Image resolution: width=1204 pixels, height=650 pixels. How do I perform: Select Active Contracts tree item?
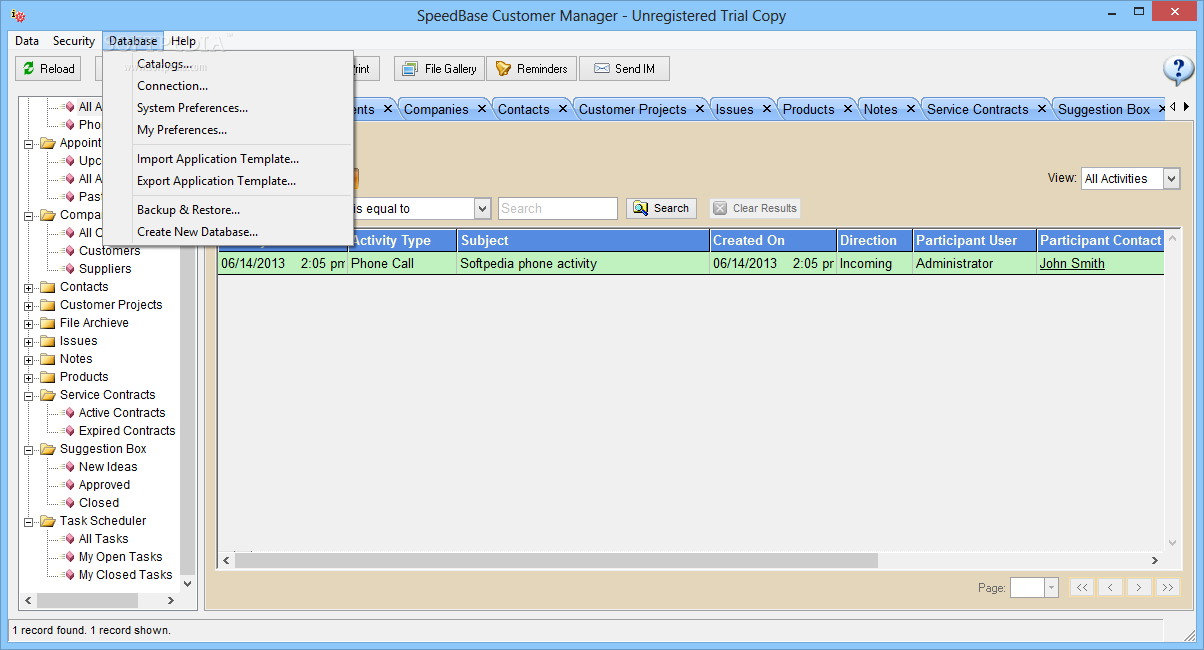click(122, 413)
